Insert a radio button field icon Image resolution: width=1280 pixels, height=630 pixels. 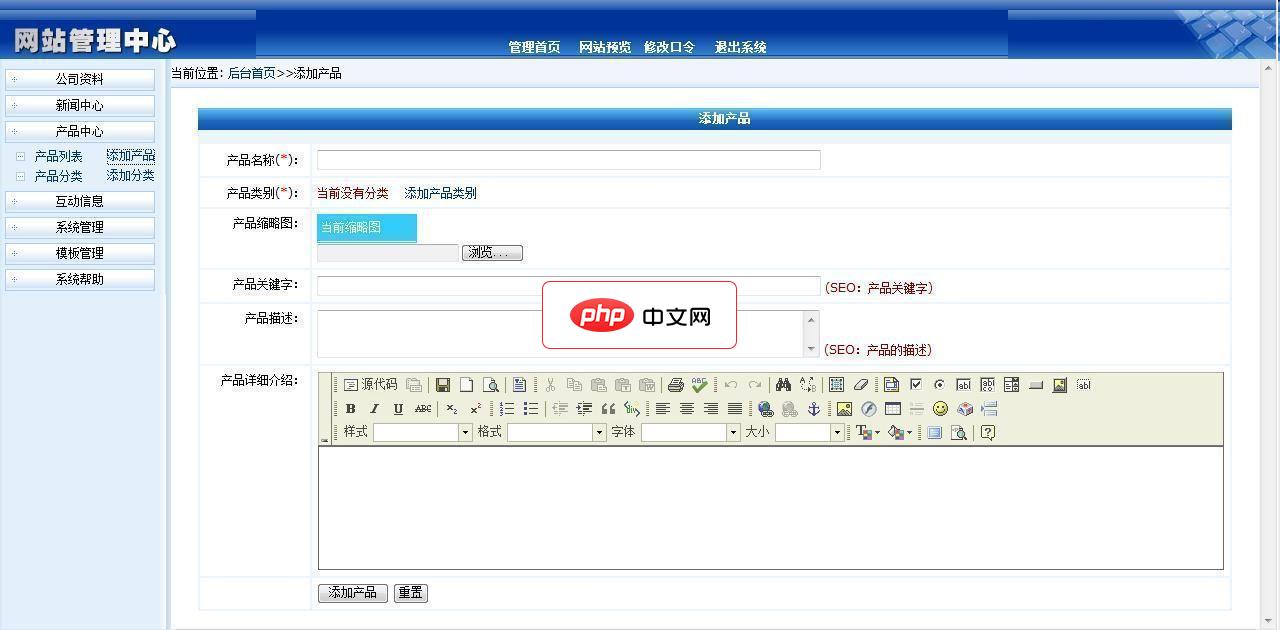pyautogui.click(x=939, y=385)
